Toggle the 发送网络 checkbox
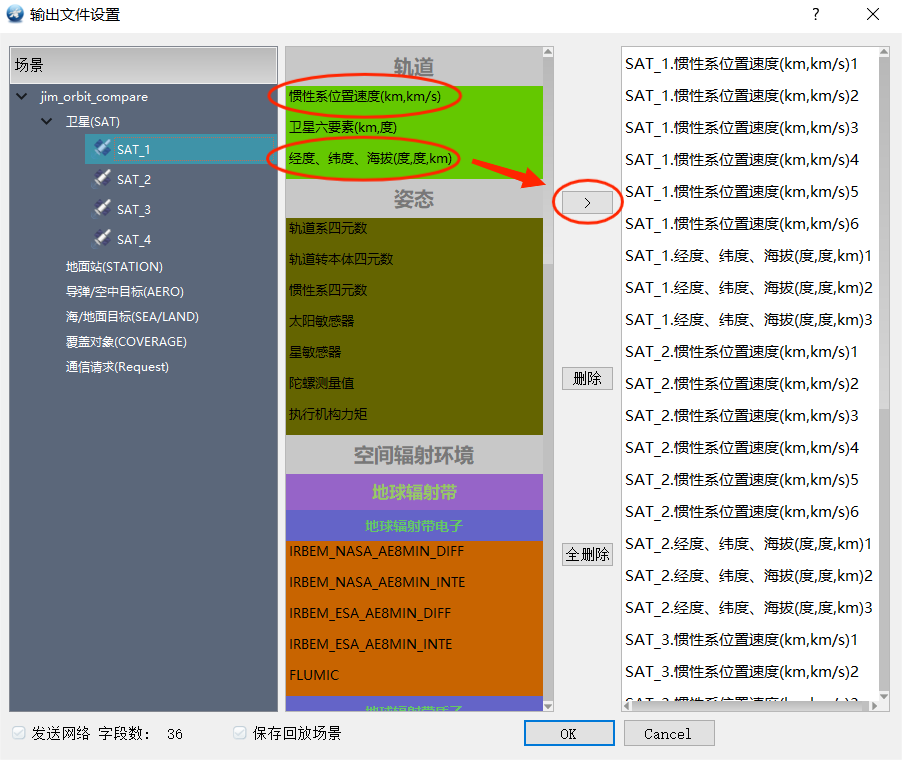This screenshot has height=760, width=902. pyautogui.click(x=19, y=733)
